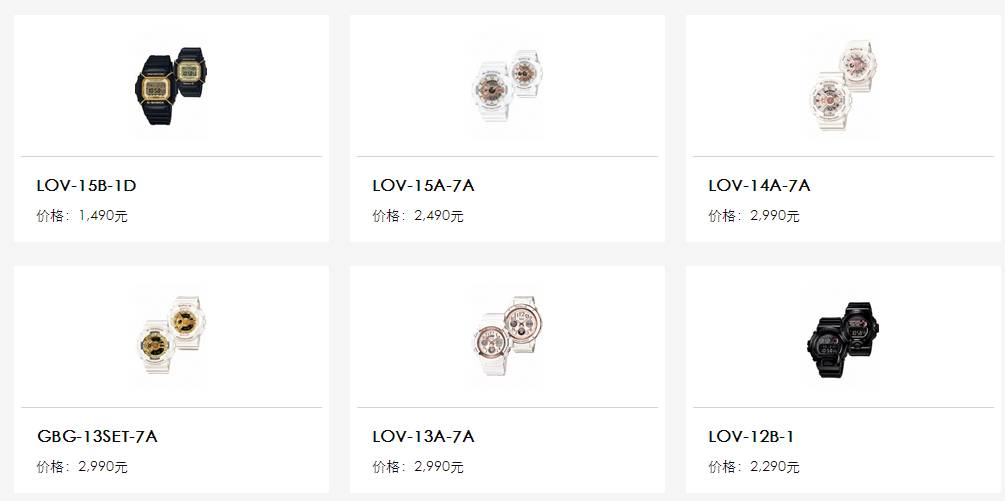Click the 2,990元 price under GBG-13SET-7A
Screen dimensions: 1005x501
tap(103, 466)
